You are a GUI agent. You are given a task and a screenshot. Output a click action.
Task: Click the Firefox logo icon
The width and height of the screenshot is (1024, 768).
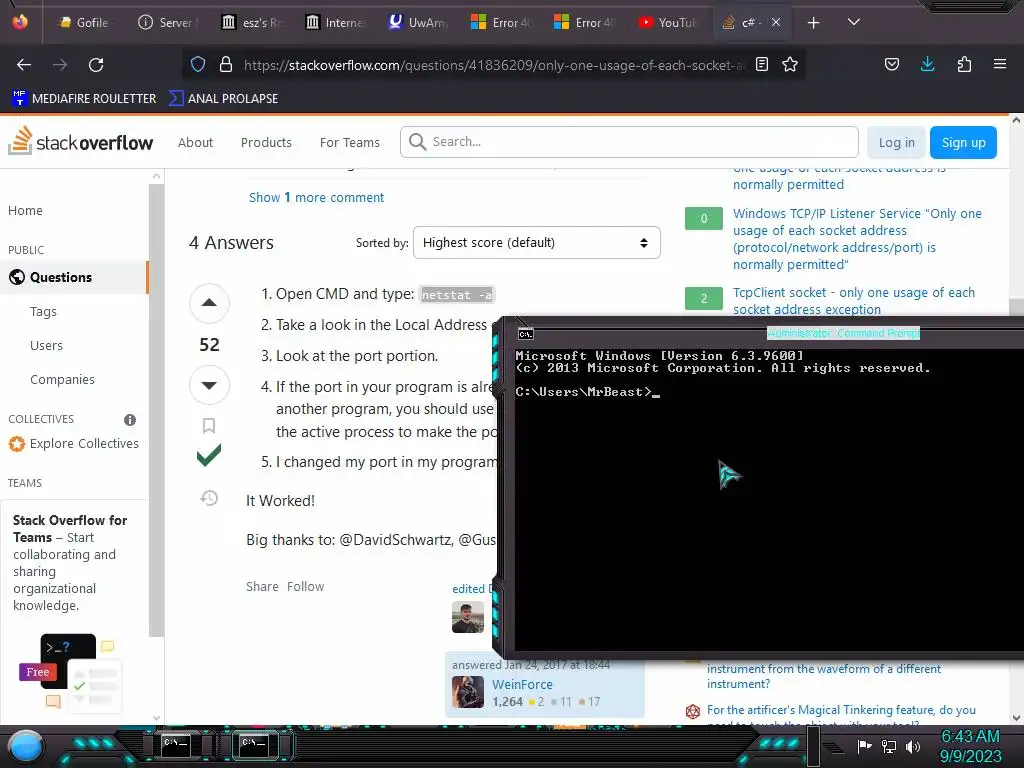point(20,22)
